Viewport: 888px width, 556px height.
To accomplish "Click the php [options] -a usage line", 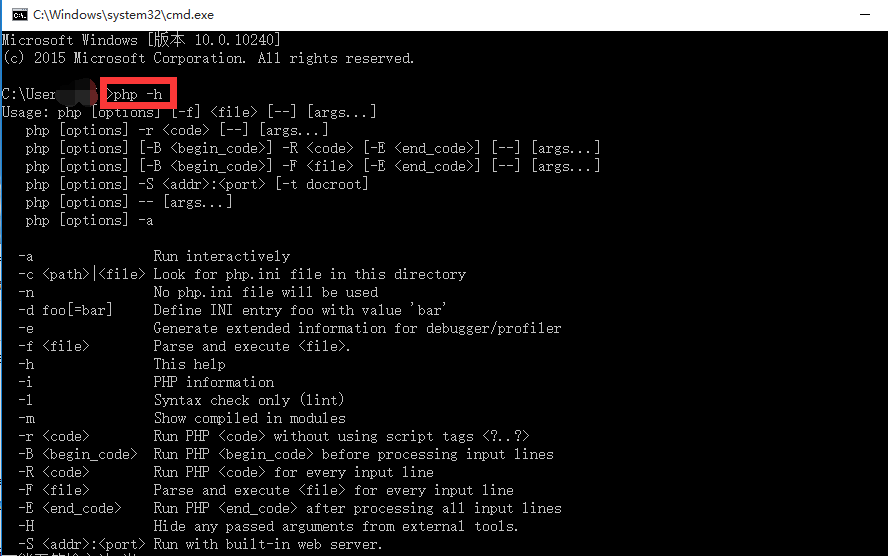I will 89,221.
